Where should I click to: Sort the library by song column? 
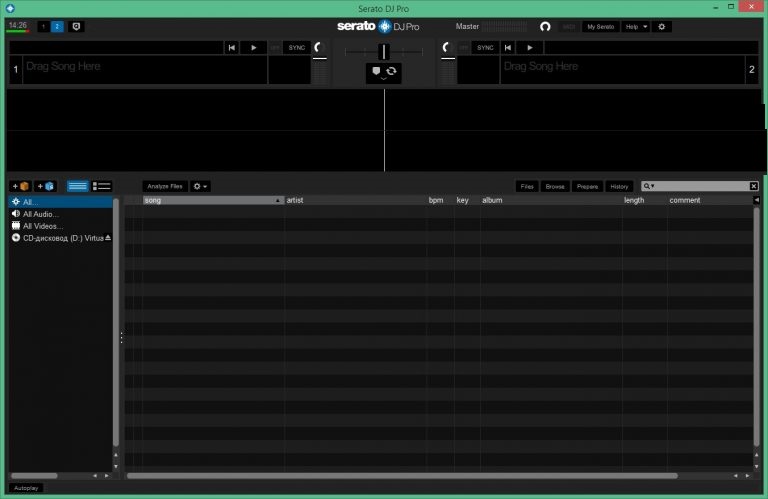coord(213,200)
